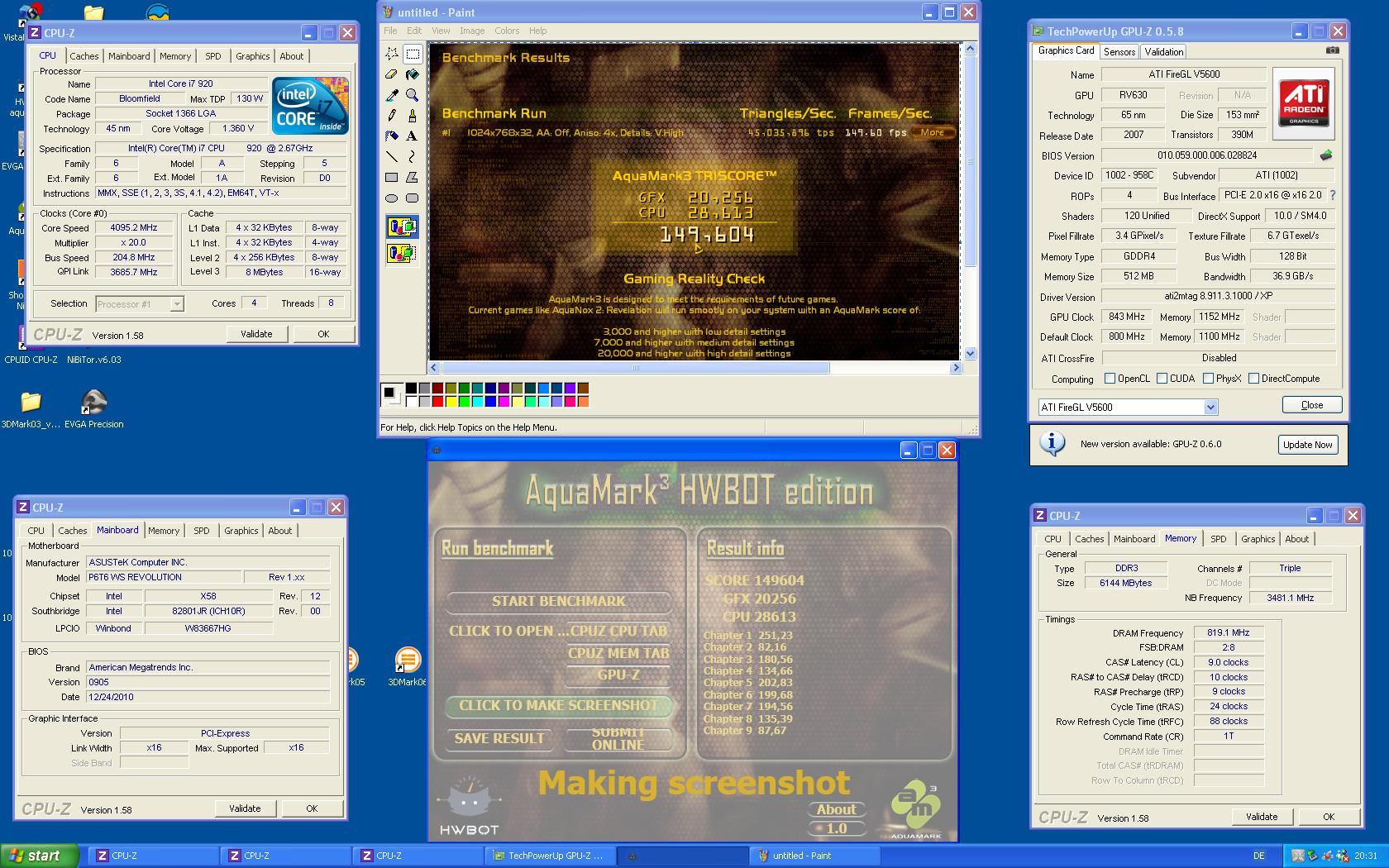
Task: Select the Brush tool in Paint
Action: coord(412,116)
